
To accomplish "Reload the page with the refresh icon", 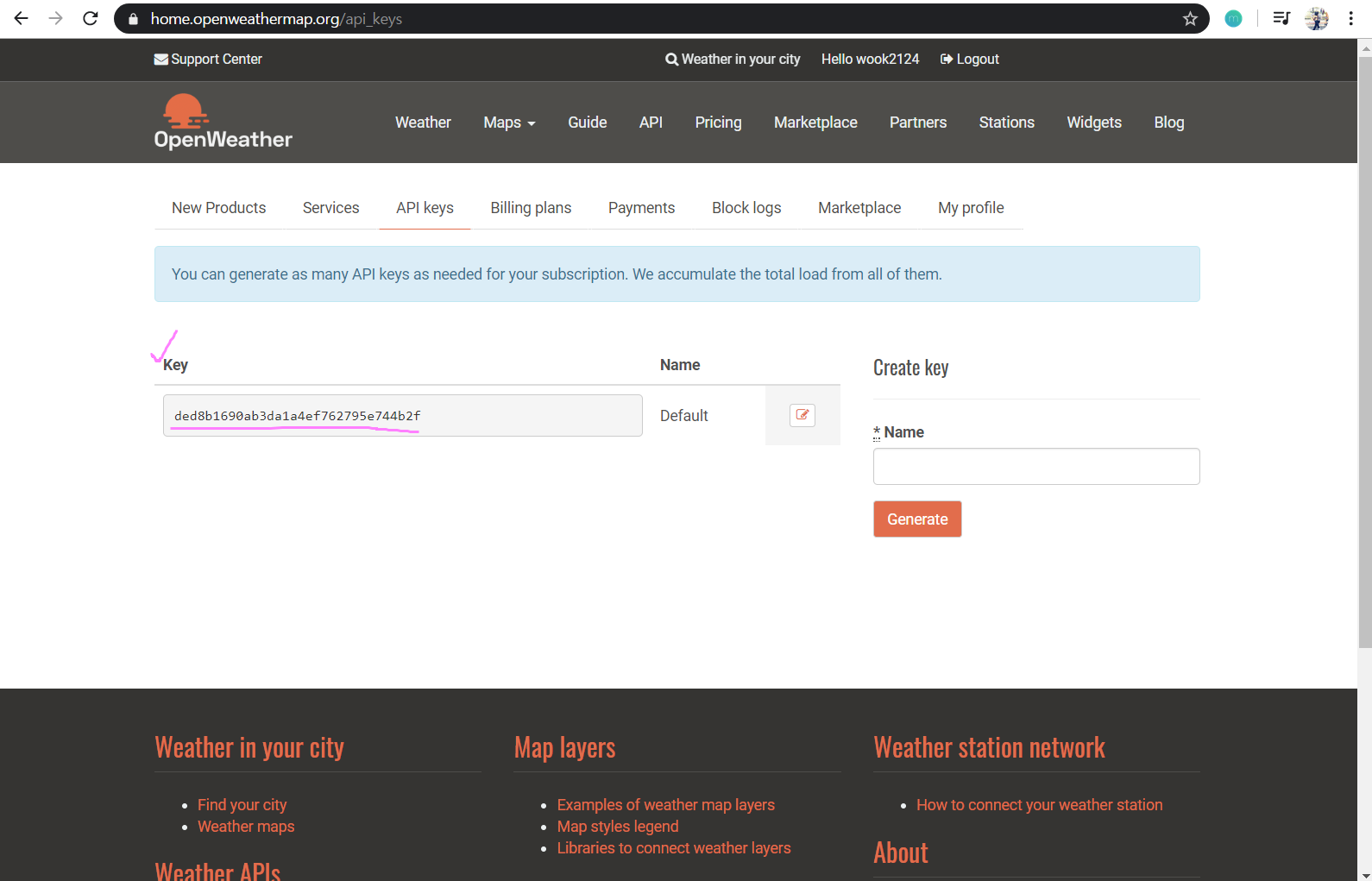I will pyautogui.click(x=91, y=18).
